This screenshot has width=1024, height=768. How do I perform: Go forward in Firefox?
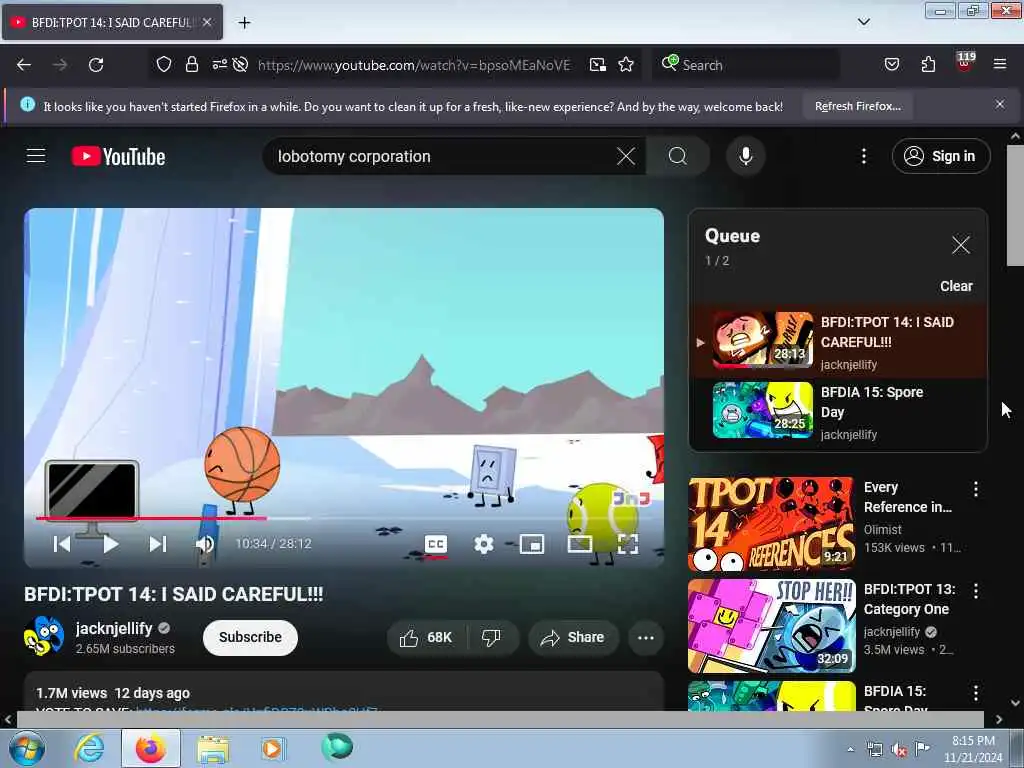[60, 65]
